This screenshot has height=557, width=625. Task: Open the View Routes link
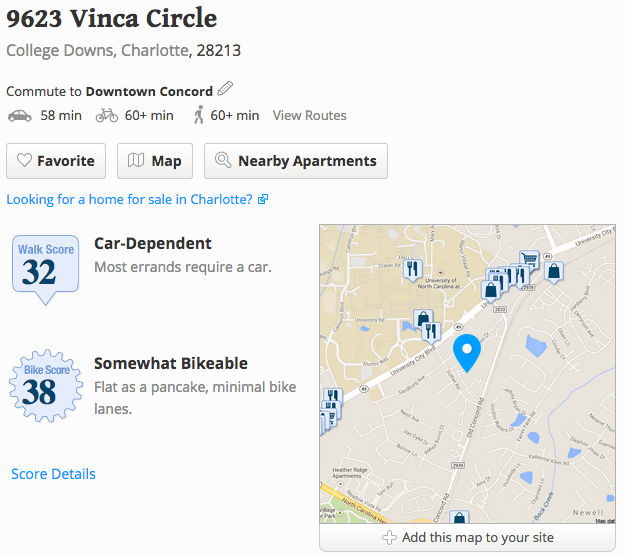[310, 116]
